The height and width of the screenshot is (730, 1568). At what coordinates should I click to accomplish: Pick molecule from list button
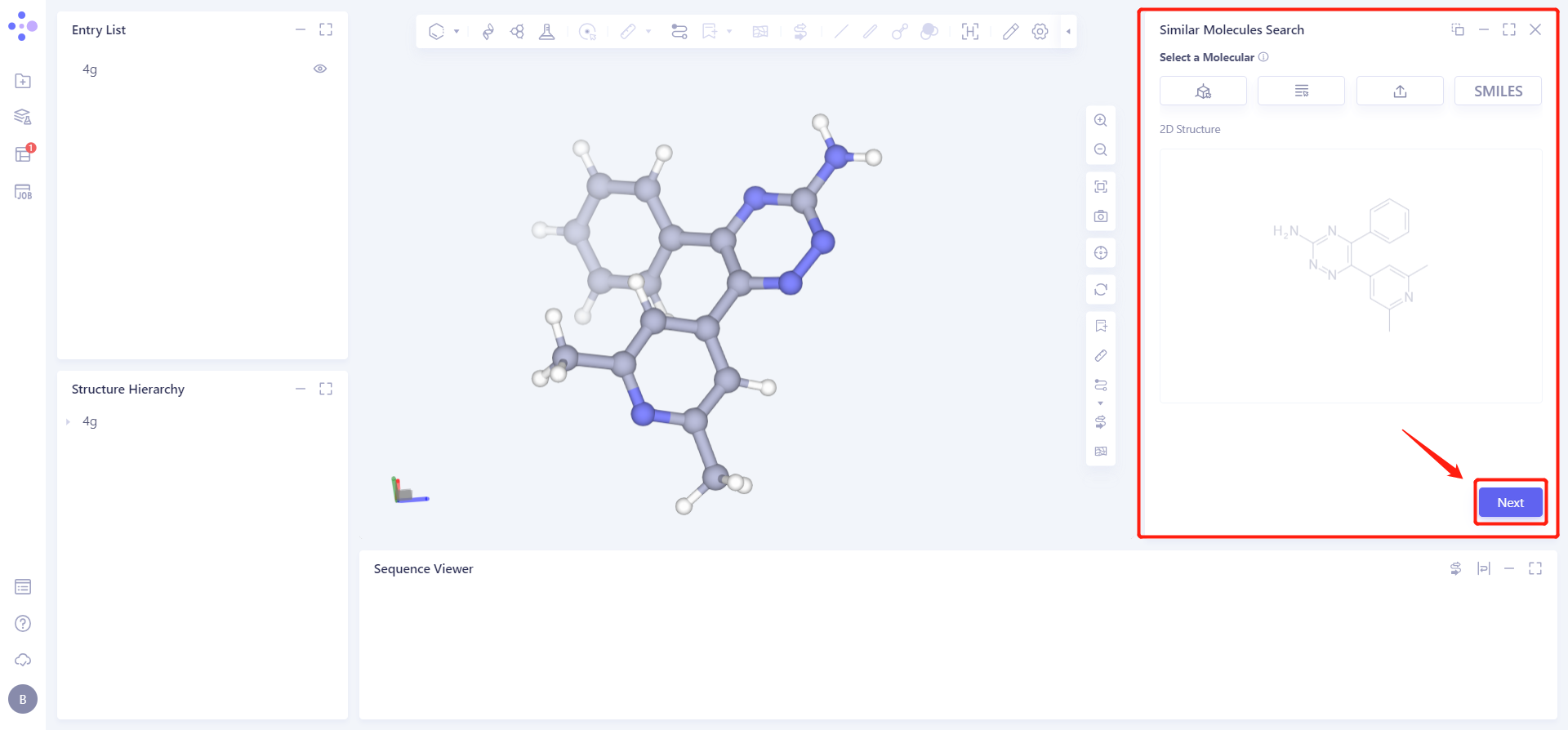tap(1301, 91)
